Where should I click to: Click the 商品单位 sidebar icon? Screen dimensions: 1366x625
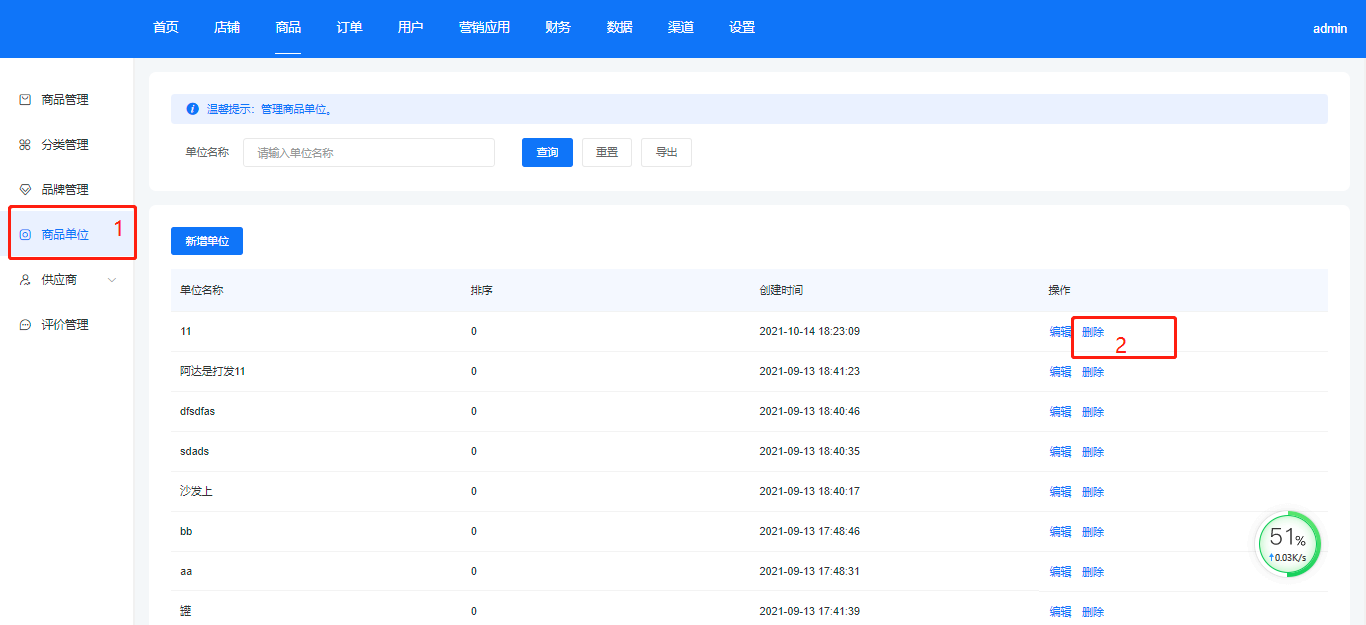pos(25,235)
